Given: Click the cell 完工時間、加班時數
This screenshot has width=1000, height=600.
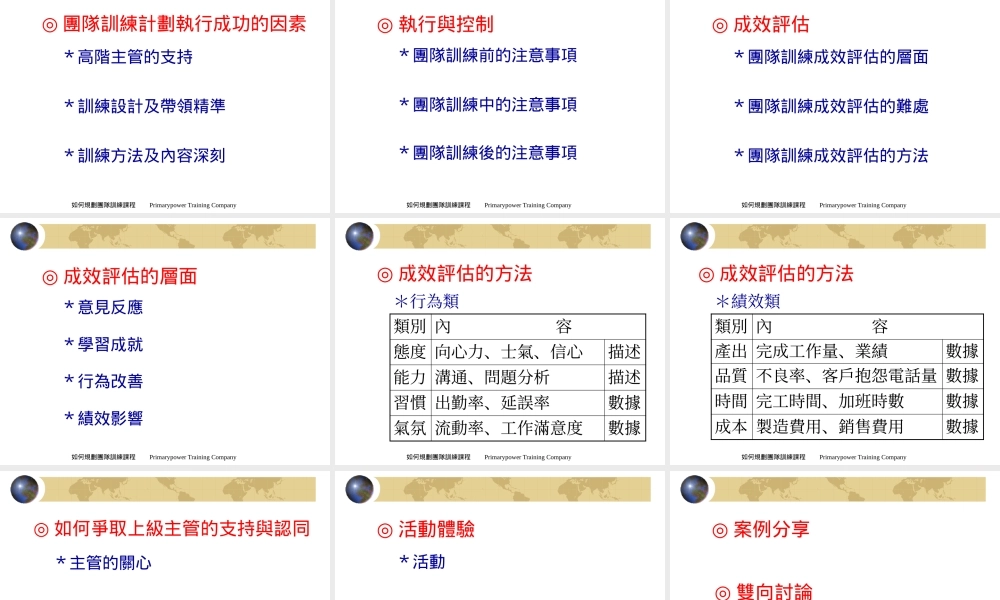Looking at the screenshot, I should [x=847, y=401].
